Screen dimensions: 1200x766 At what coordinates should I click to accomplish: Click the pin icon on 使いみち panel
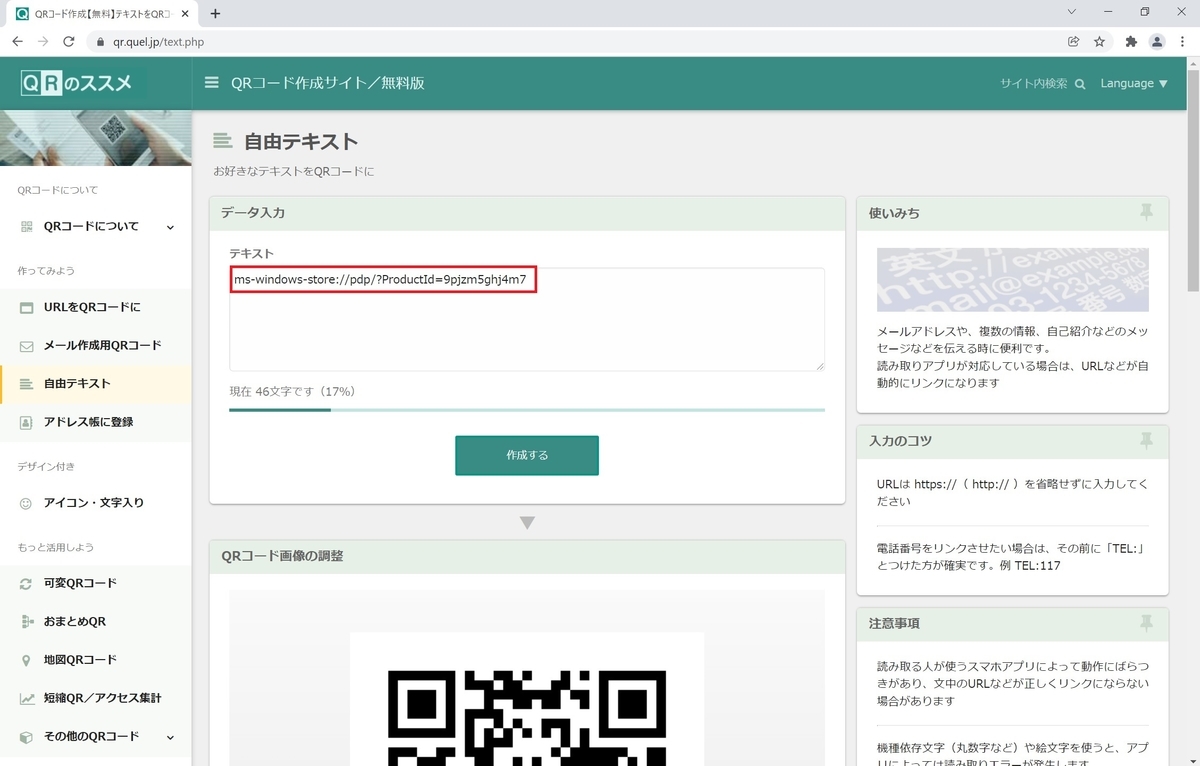click(1146, 211)
